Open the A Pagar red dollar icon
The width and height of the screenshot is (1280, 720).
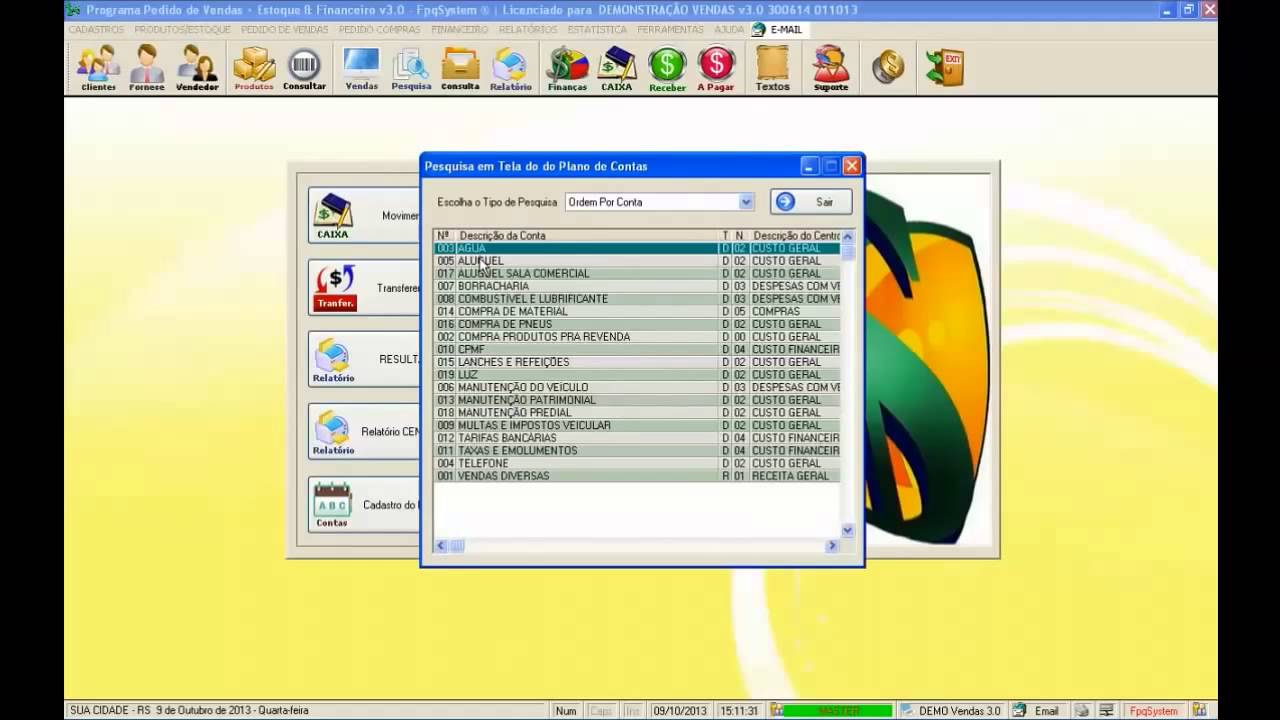pyautogui.click(x=716, y=68)
